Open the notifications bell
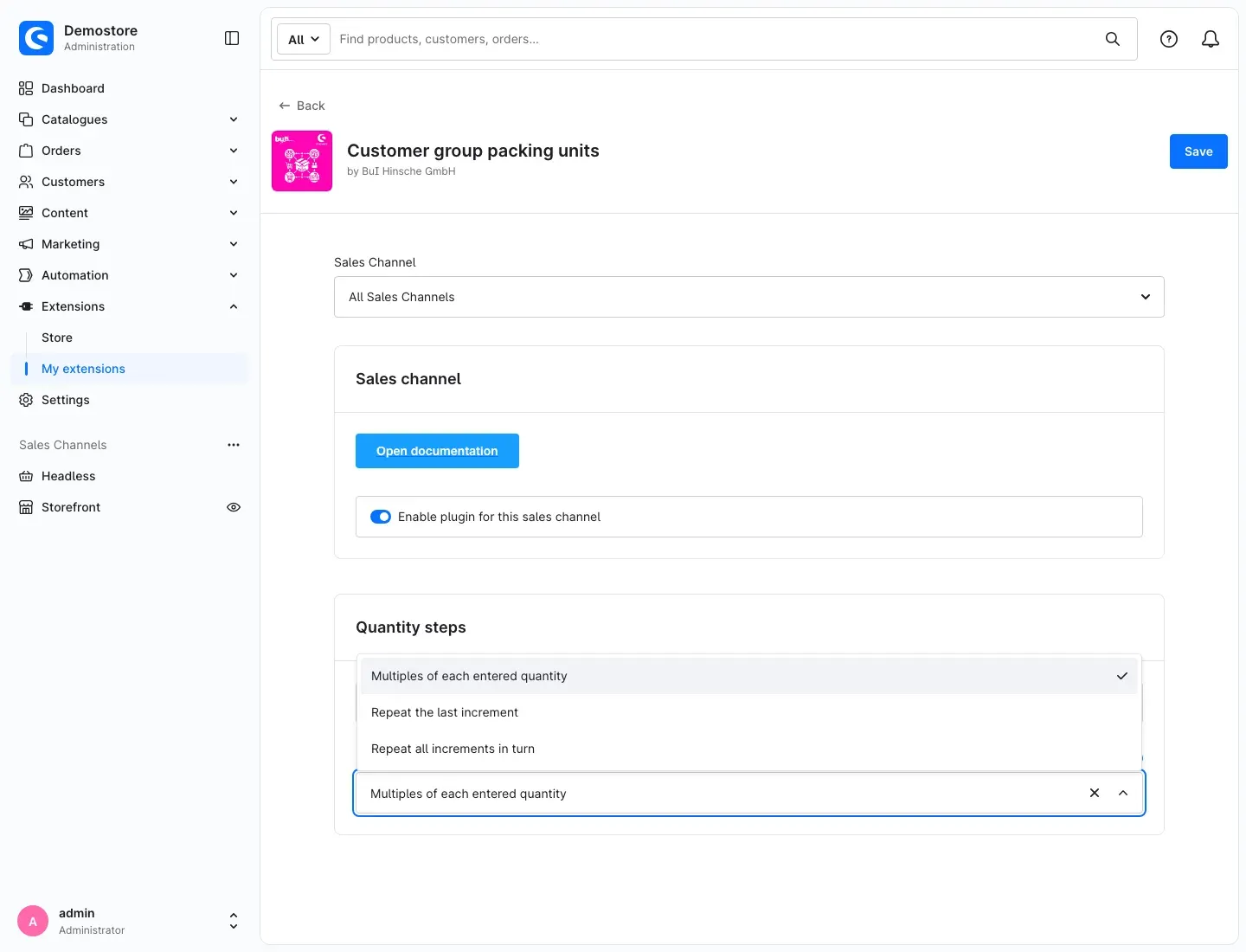Viewport: 1246px width, 952px height. coord(1211,39)
